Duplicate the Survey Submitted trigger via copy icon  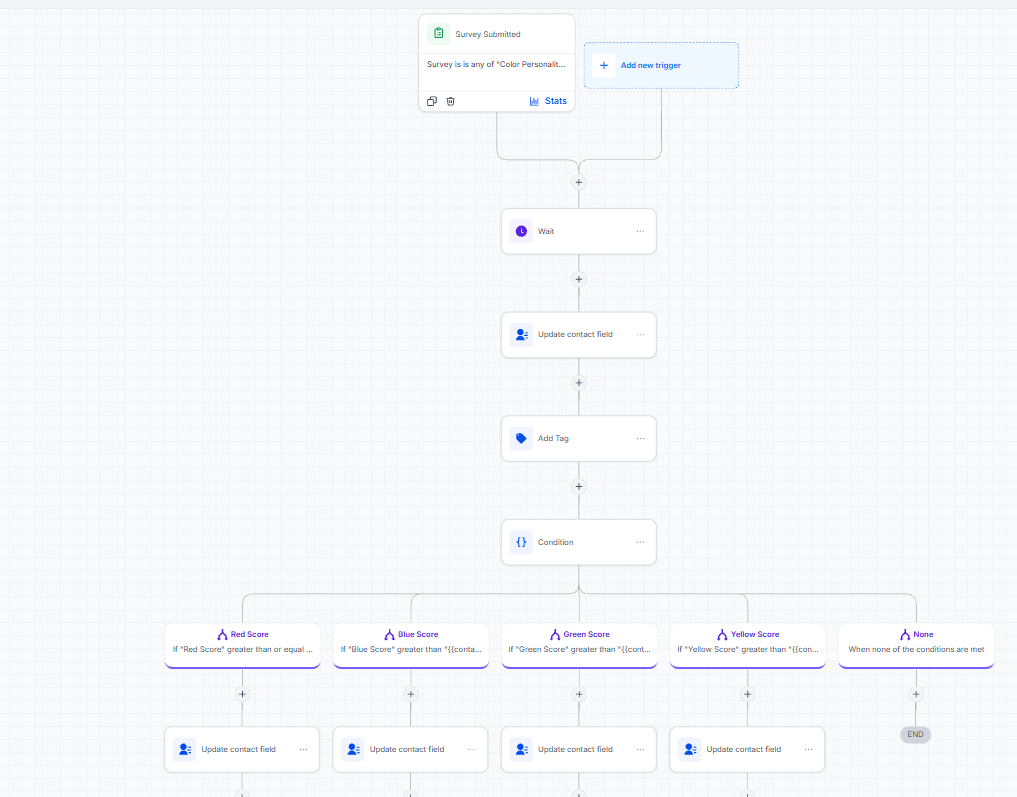(x=432, y=101)
